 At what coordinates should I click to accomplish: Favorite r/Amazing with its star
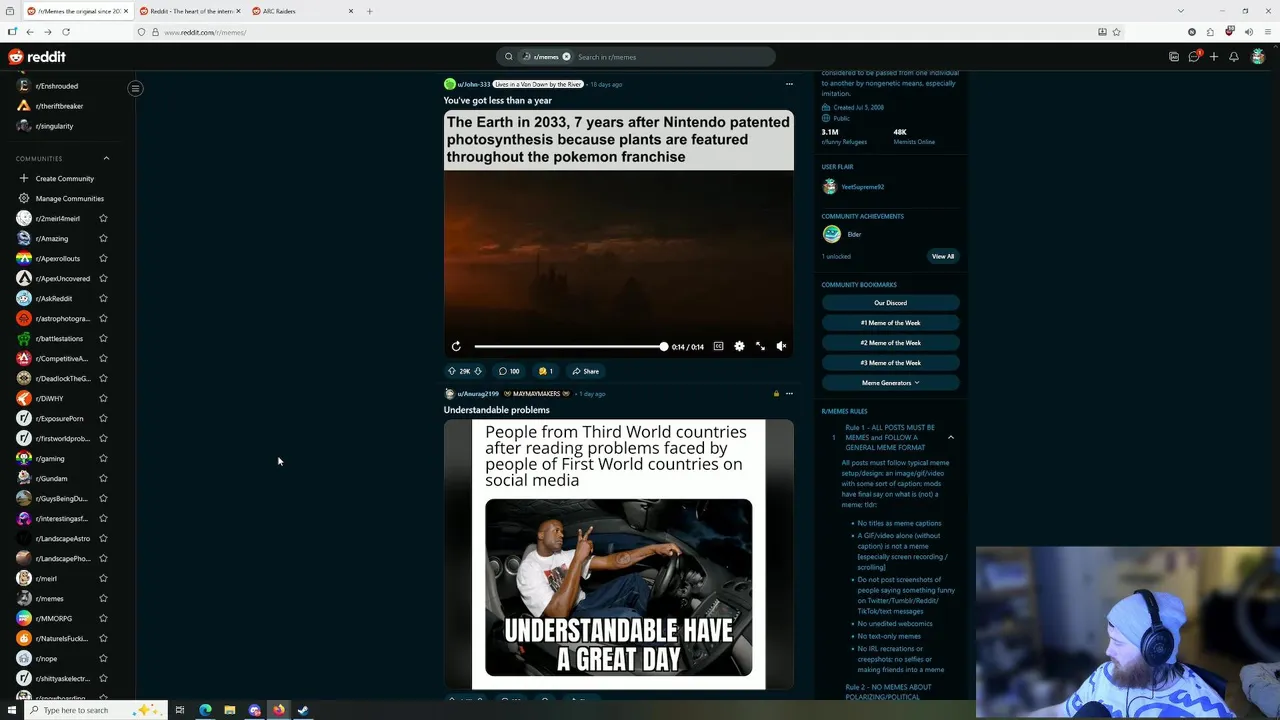[103, 238]
